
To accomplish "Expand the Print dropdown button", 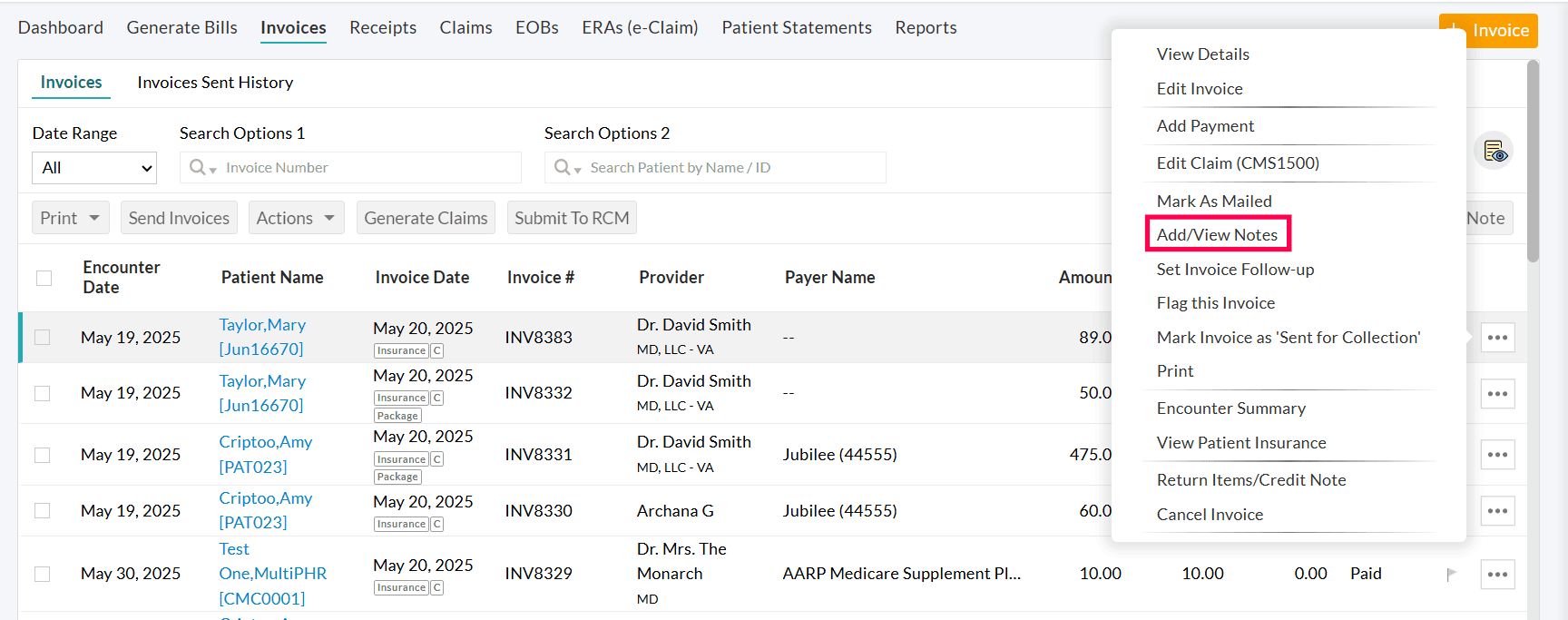I will (x=70, y=218).
